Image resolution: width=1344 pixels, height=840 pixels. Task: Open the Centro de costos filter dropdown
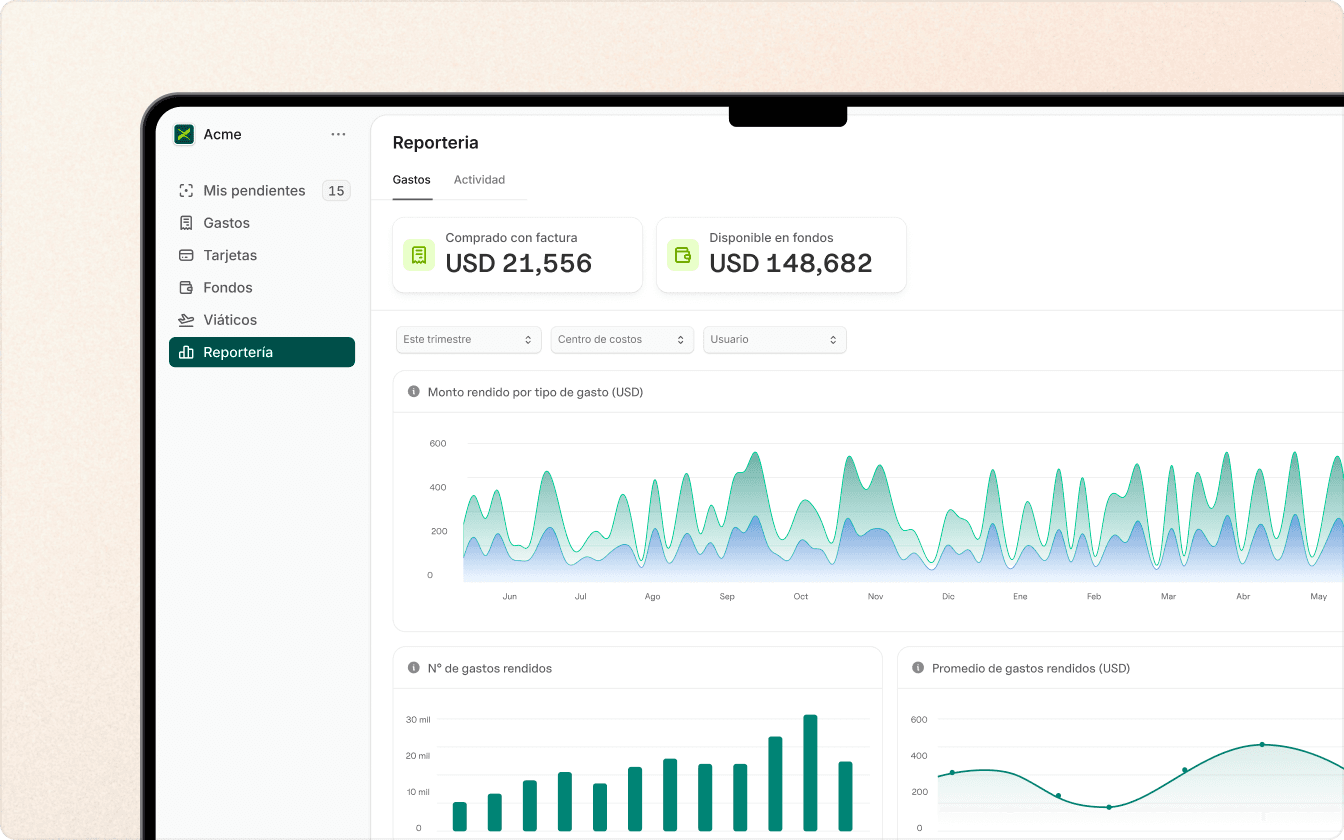tap(623, 340)
